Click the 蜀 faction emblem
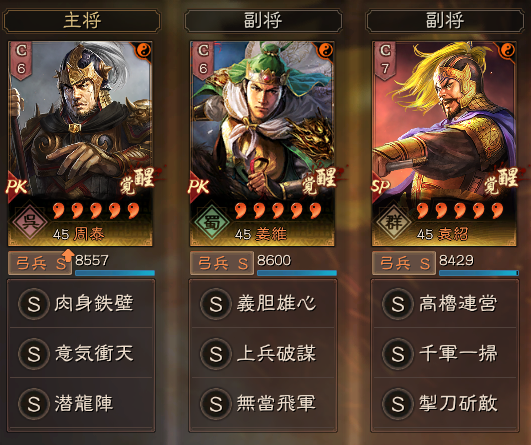 [x=212, y=222]
